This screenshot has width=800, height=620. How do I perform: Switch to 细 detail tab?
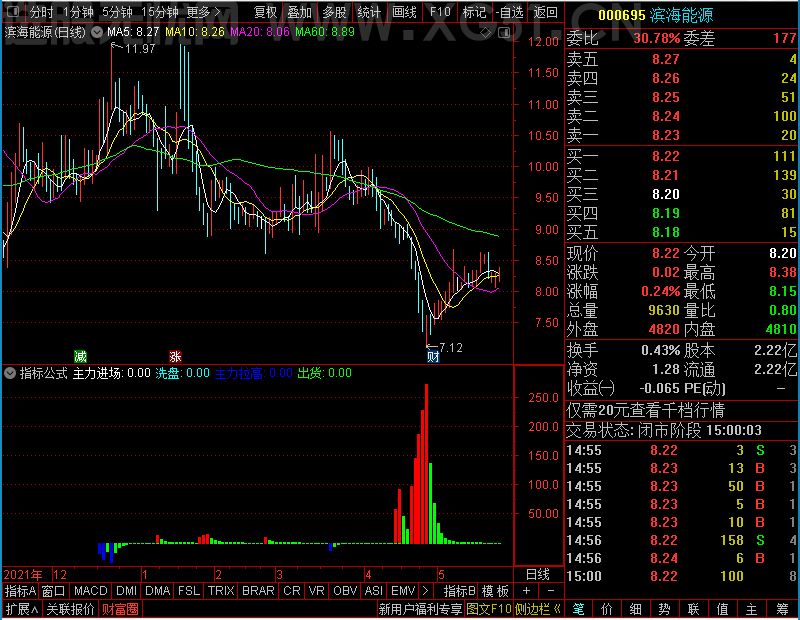tap(636, 609)
